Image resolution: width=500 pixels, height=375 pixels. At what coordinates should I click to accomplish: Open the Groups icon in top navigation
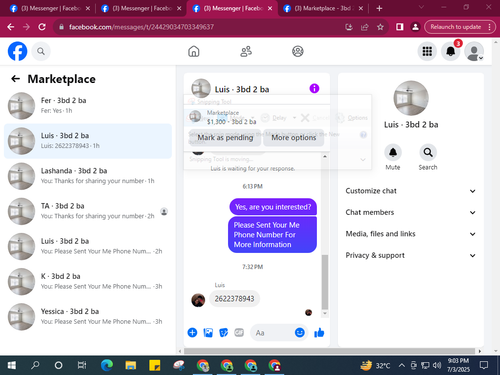[298, 51]
